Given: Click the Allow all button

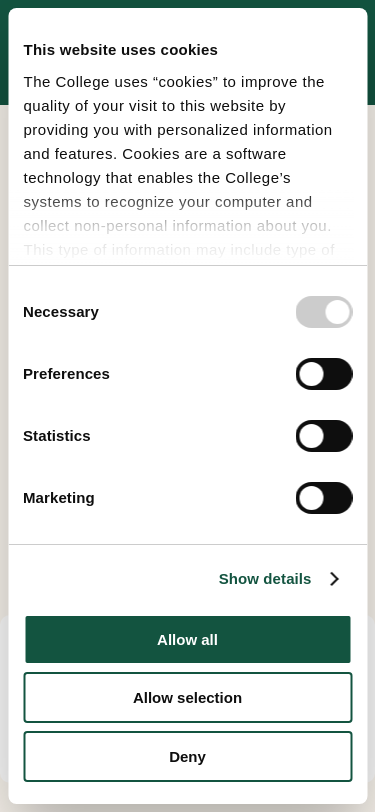Looking at the screenshot, I should [188, 640].
